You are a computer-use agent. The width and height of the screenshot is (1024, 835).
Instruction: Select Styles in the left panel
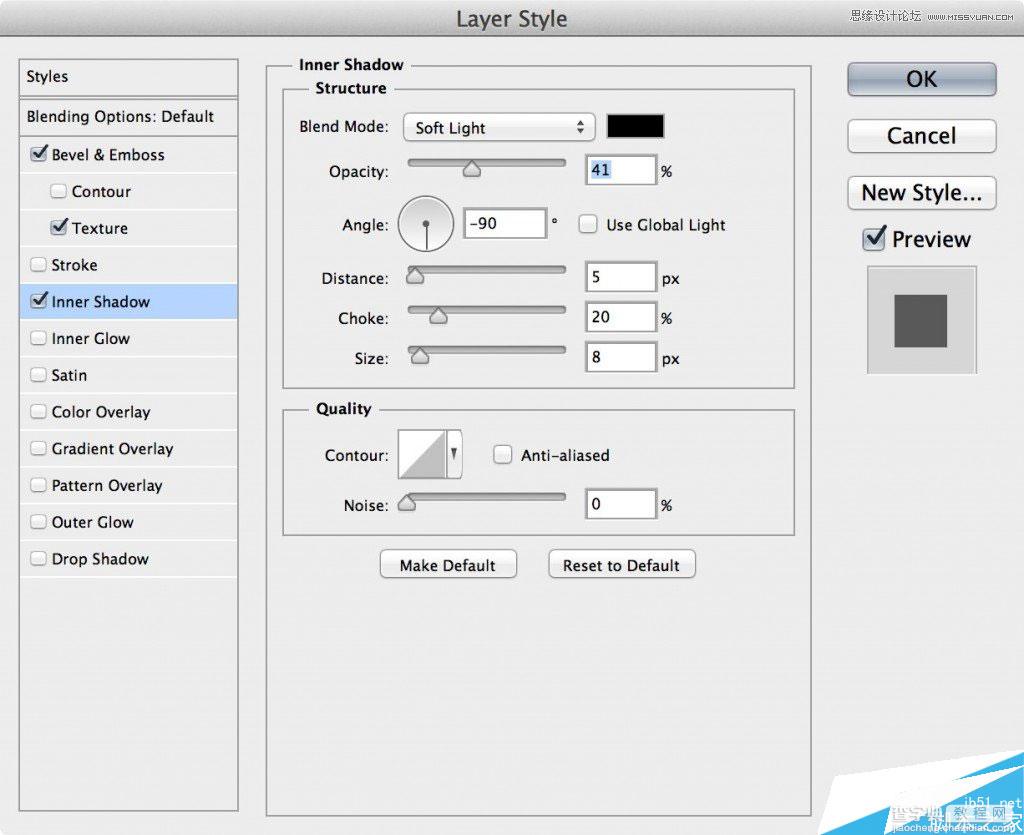pos(128,77)
